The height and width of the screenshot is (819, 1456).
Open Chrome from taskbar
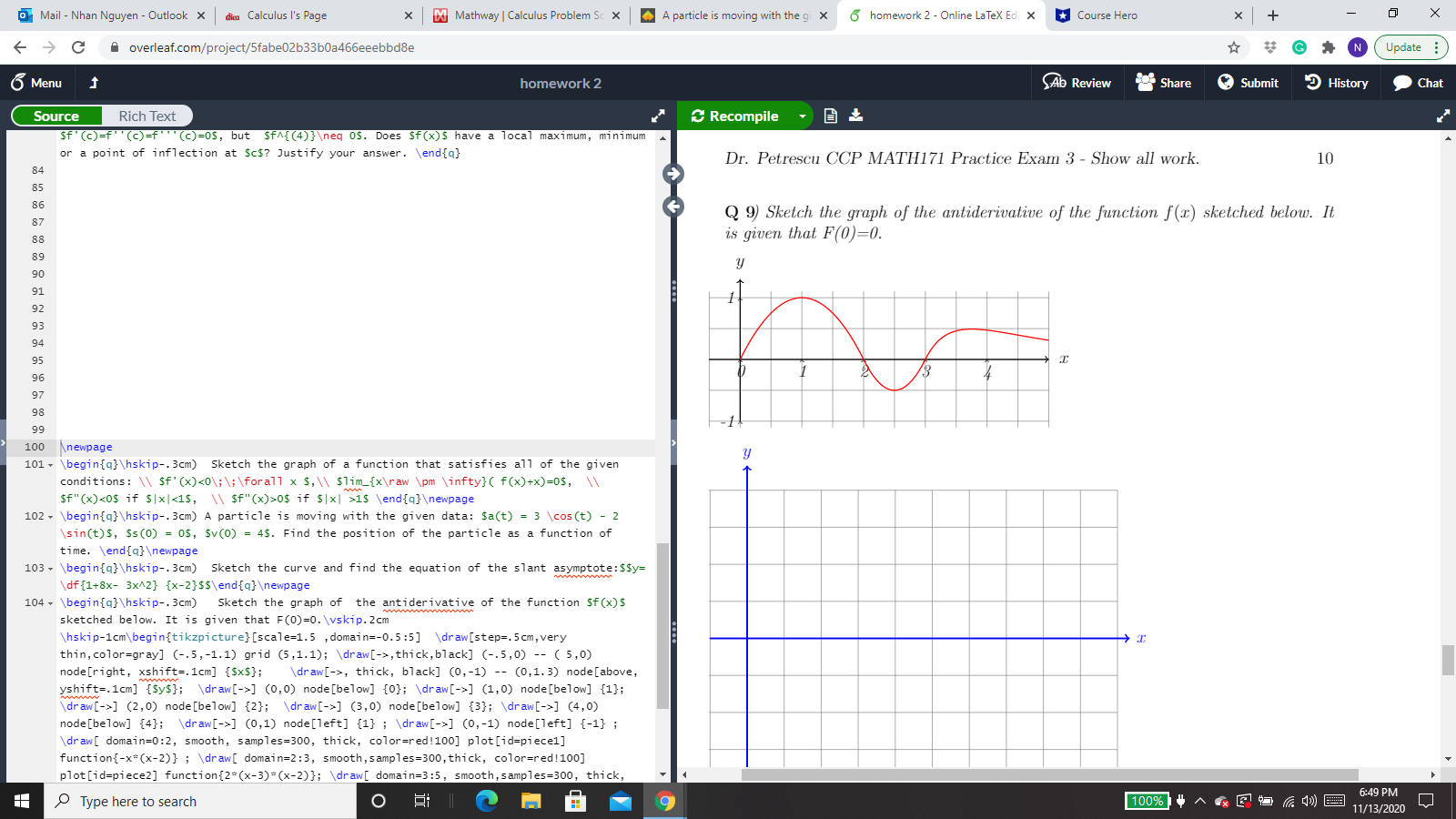point(665,801)
